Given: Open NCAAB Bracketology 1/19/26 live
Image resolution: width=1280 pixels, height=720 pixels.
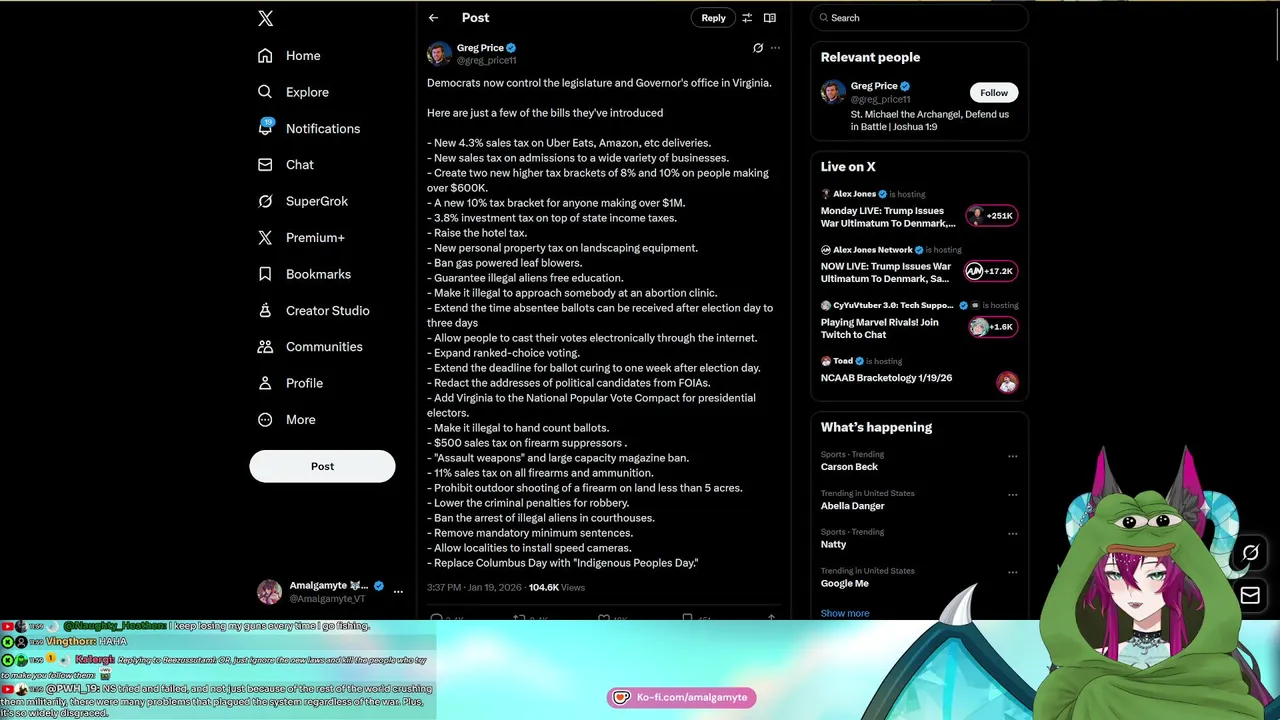Looking at the screenshot, I should click(886, 378).
